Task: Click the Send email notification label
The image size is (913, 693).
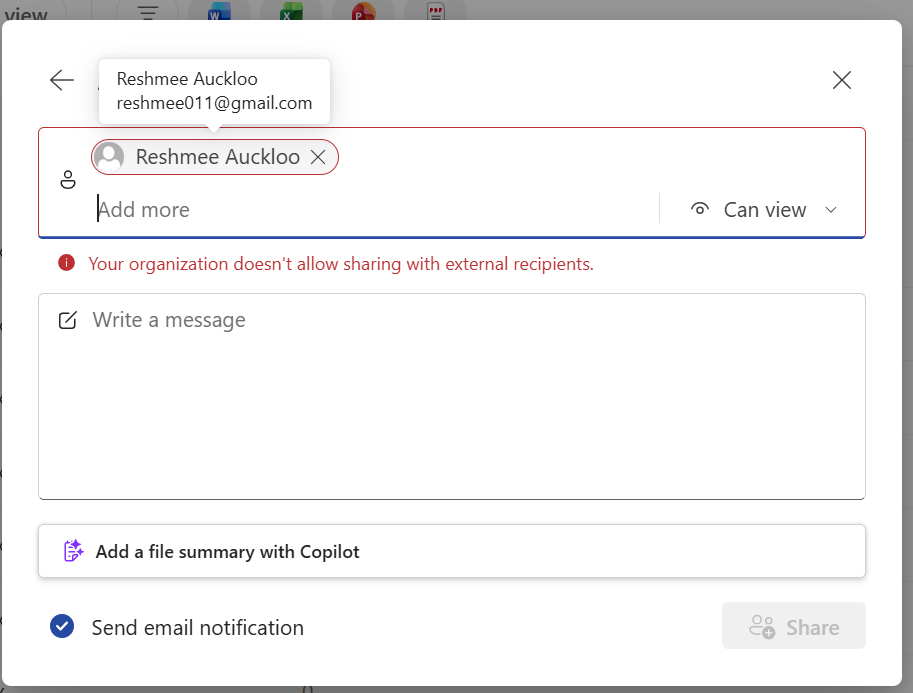Action: 197,628
